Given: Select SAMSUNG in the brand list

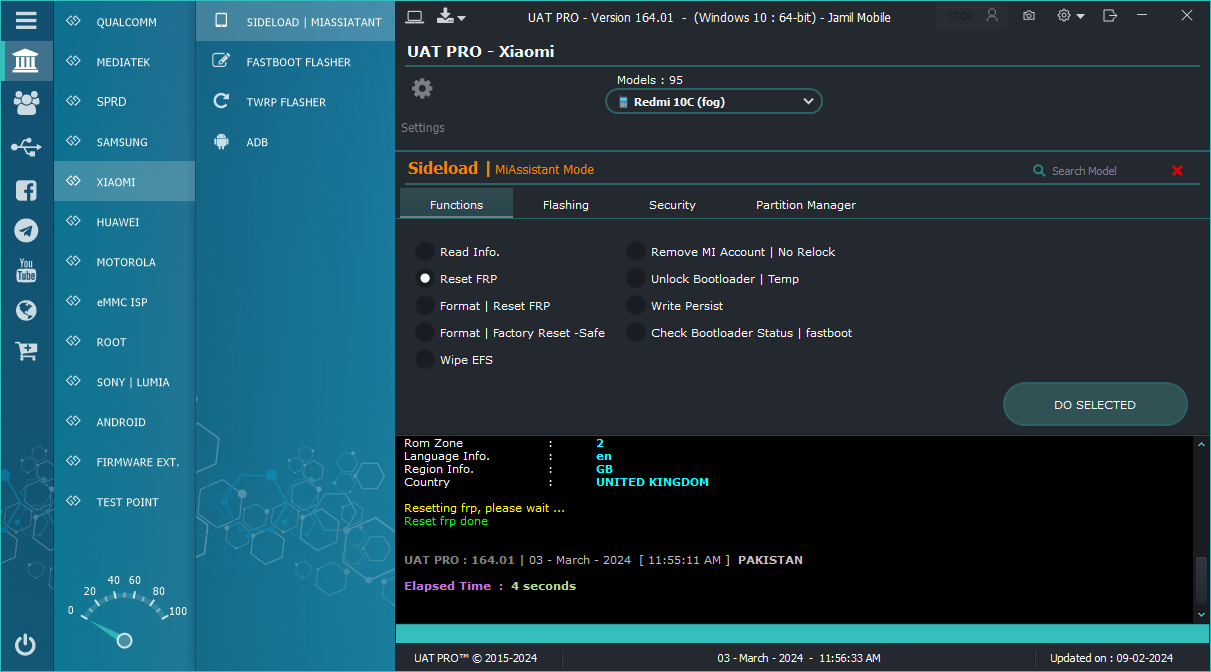Looking at the screenshot, I should [125, 142].
